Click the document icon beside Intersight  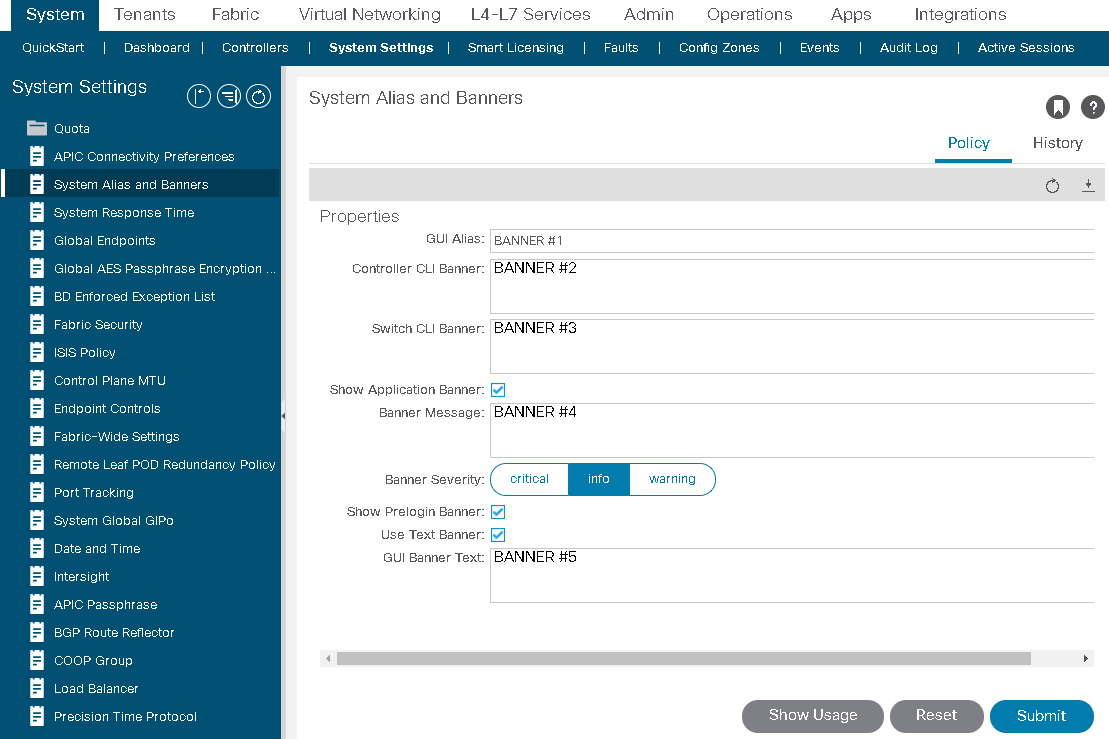pos(37,576)
